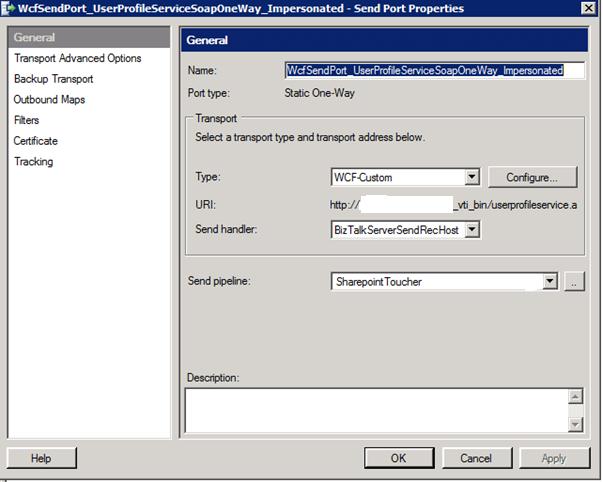Open the Tracking settings page
Viewport: 603px width, 482px height.
(33, 162)
